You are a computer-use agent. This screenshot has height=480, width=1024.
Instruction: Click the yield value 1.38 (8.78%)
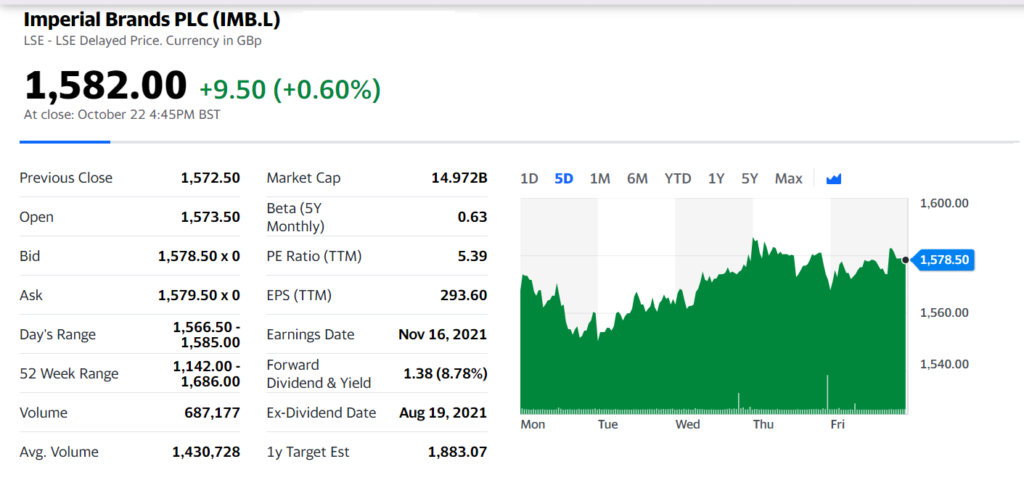click(x=445, y=374)
